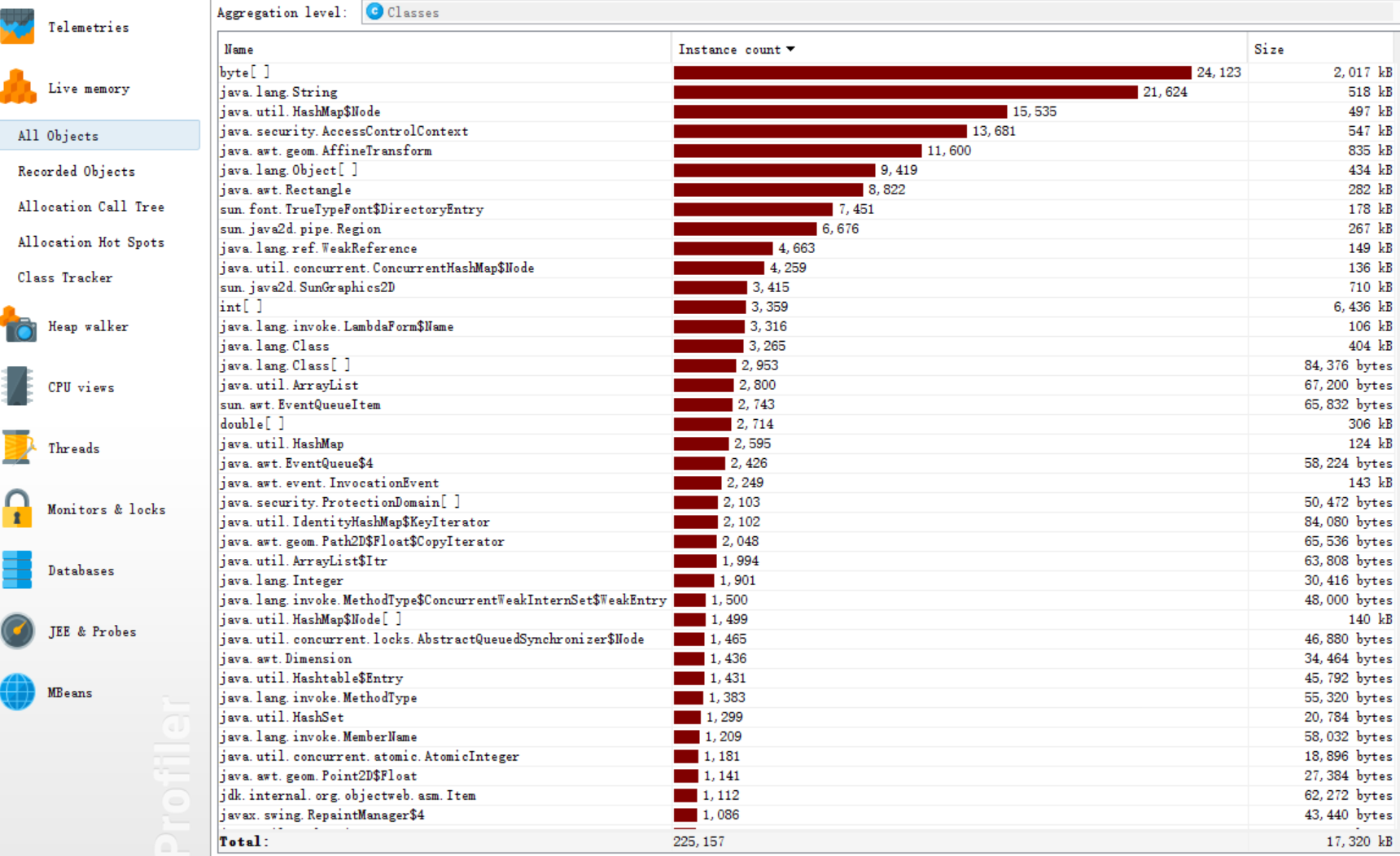Select the Threads label

pos(73,448)
